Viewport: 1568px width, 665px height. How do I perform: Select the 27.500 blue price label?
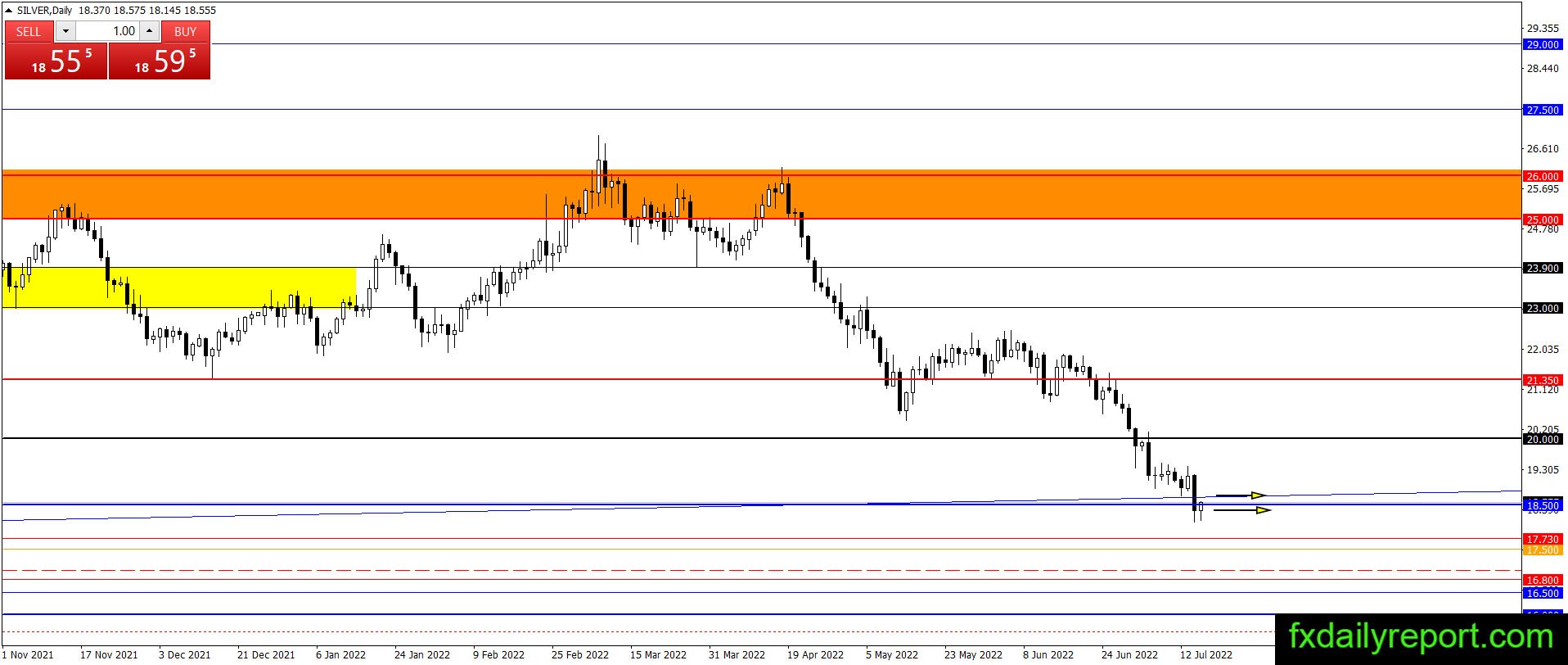(1543, 110)
